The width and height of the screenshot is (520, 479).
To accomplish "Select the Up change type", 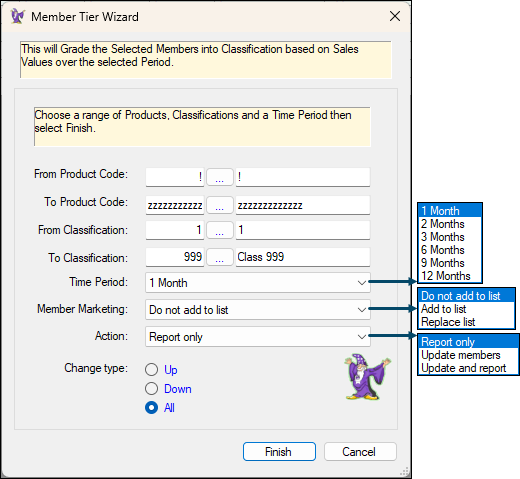I will click(x=152, y=369).
